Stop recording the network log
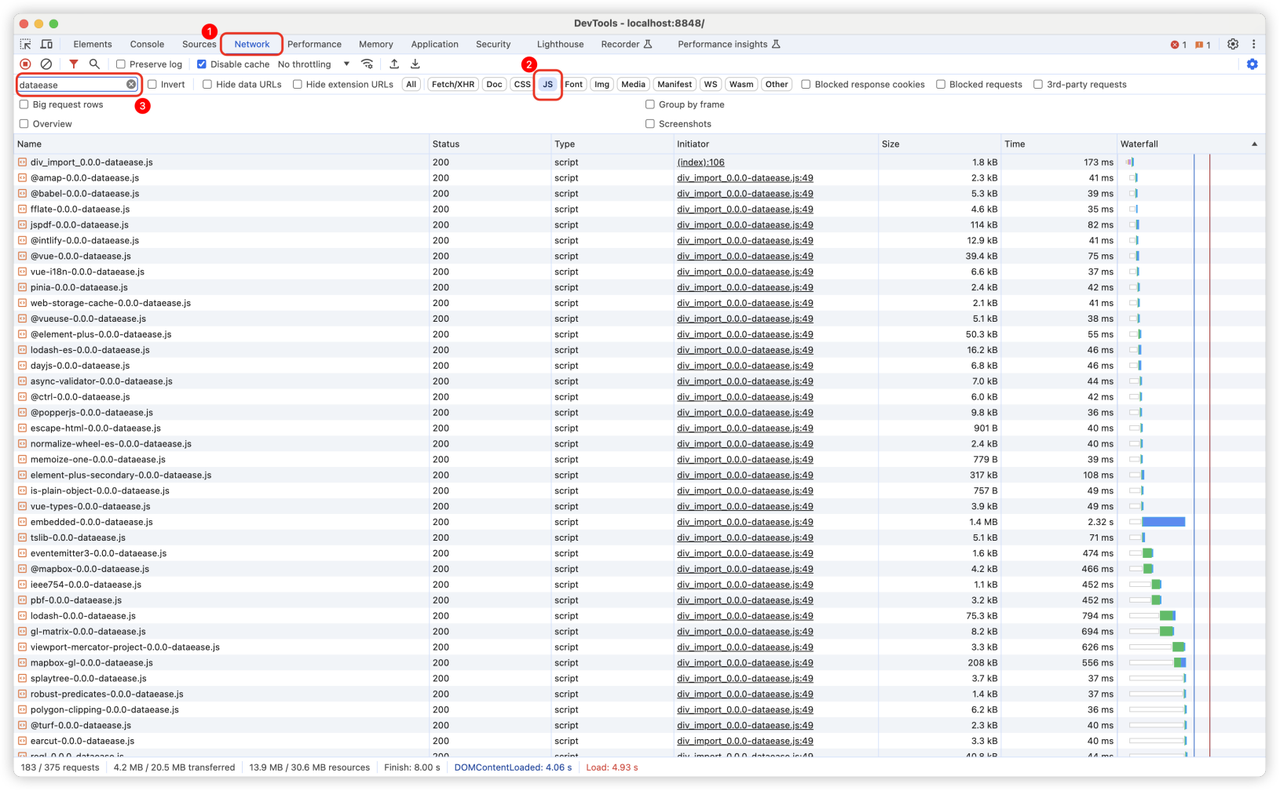Image resolution: width=1280 pixels, height=791 pixels. point(26,64)
